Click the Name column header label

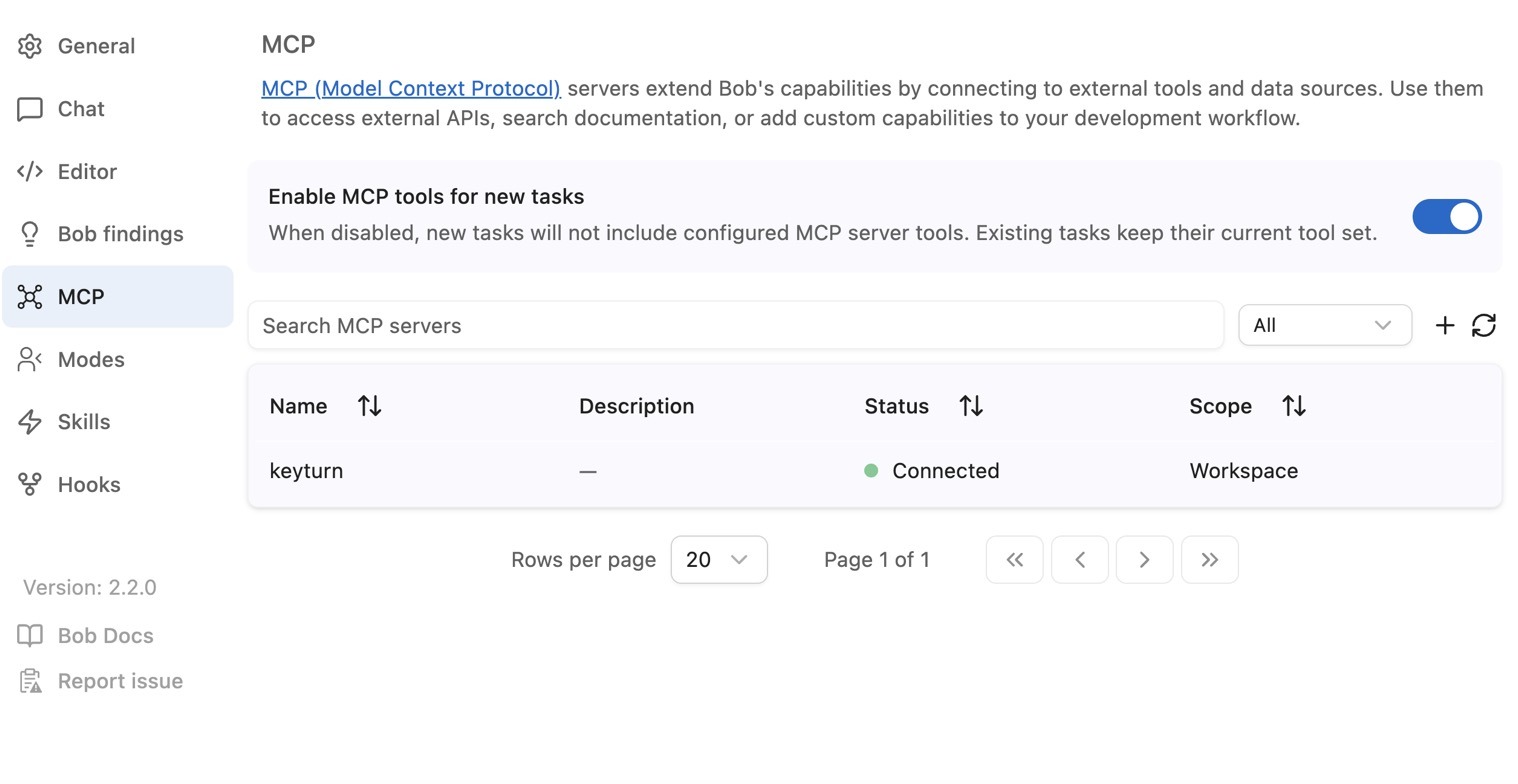[298, 406]
